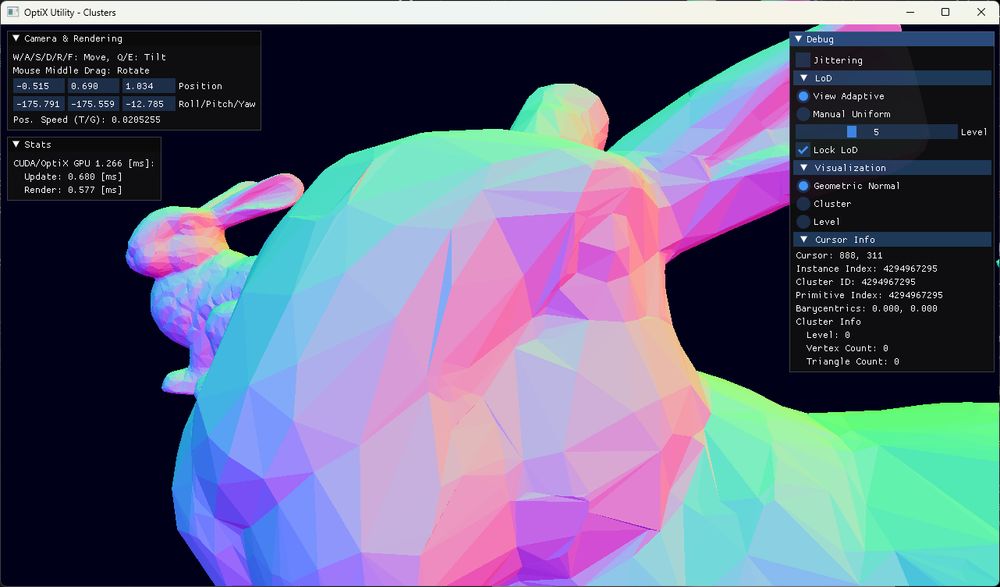
Task: Click 'Primitive Index: 4294967295' text
Action: click(869, 295)
